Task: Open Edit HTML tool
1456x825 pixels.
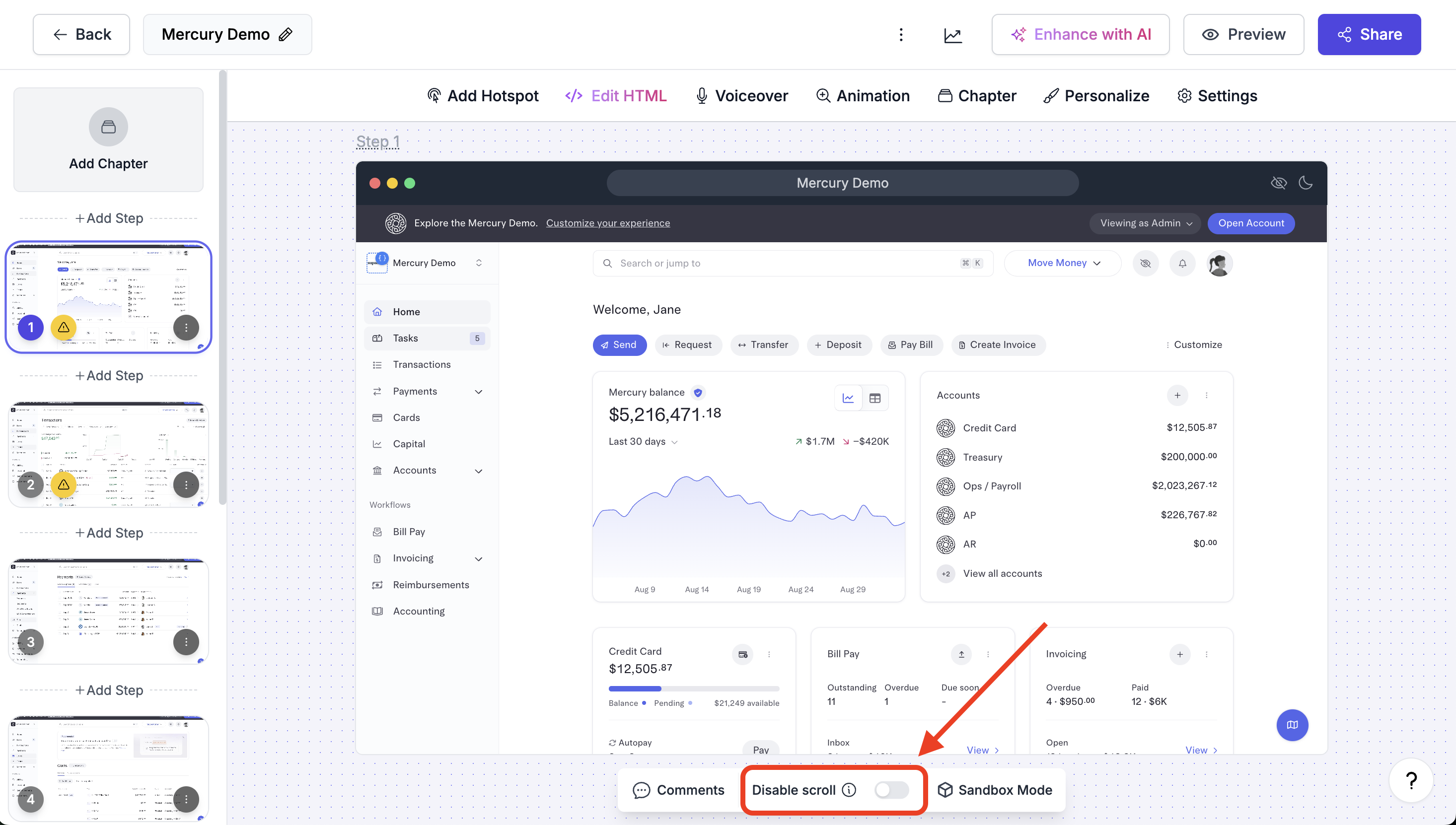Action: tap(616, 96)
